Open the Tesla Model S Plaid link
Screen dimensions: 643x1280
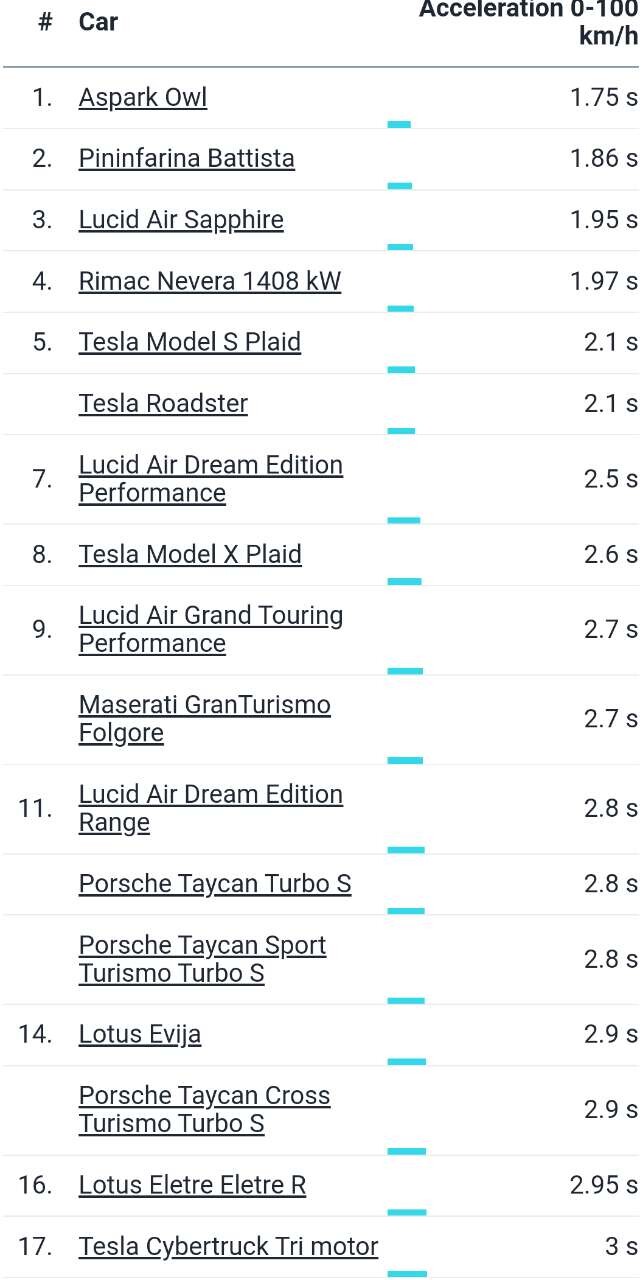point(190,342)
